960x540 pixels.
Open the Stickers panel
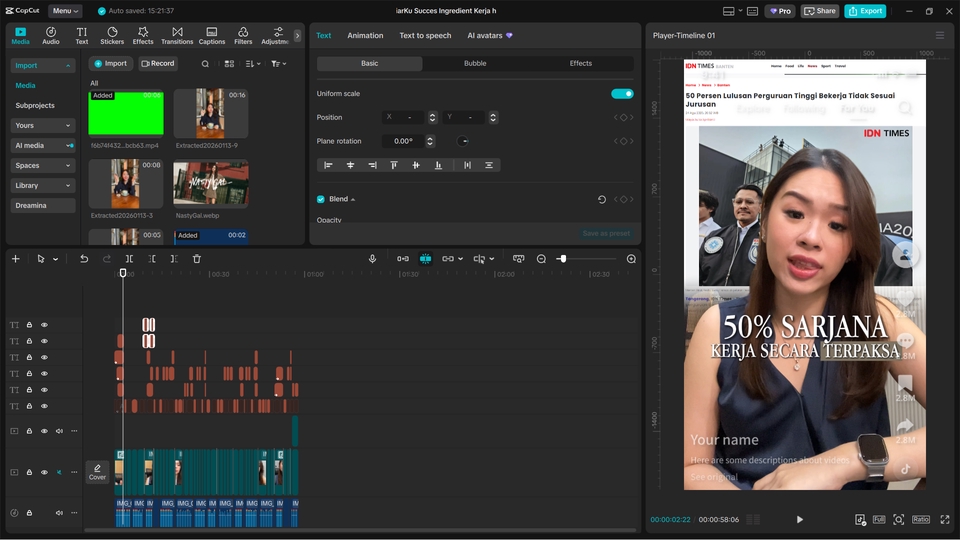pyautogui.click(x=112, y=36)
